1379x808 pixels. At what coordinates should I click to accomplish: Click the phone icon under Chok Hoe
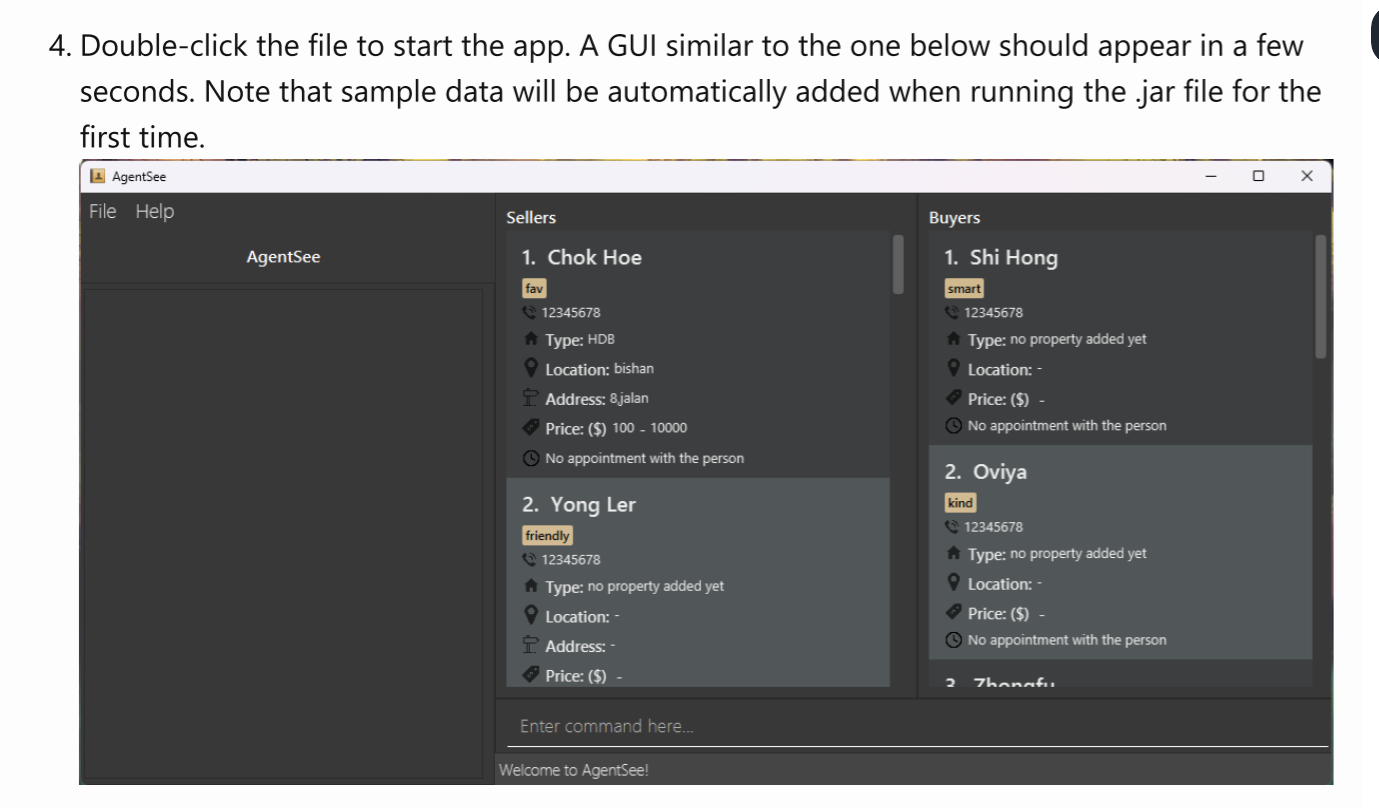pos(530,313)
